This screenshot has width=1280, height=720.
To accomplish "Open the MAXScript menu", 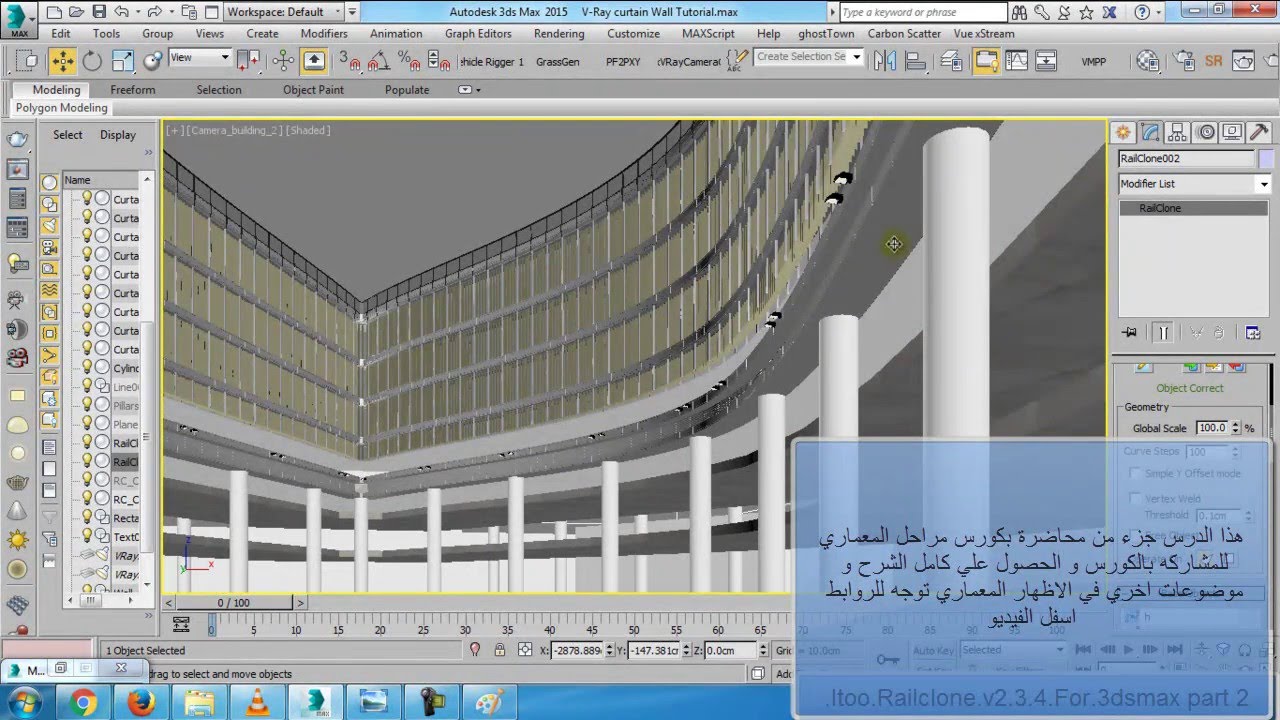I will click(708, 33).
